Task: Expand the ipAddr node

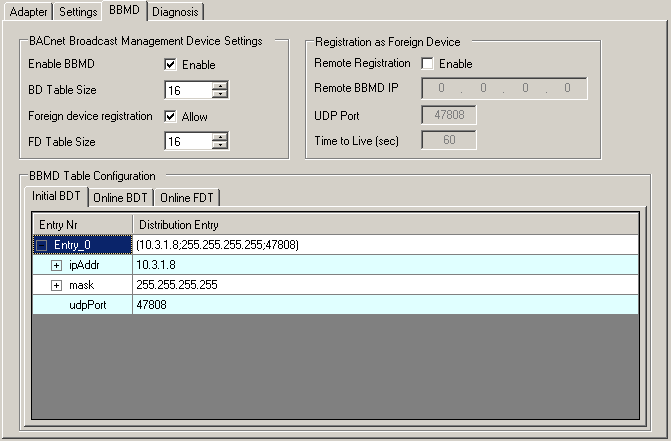Action: pyautogui.click(x=57, y=265)
